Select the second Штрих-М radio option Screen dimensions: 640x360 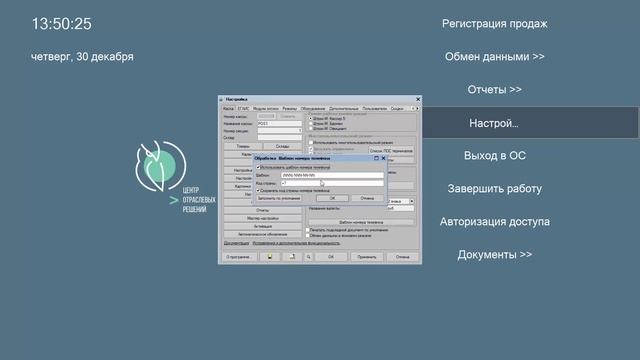pos(311,123)
